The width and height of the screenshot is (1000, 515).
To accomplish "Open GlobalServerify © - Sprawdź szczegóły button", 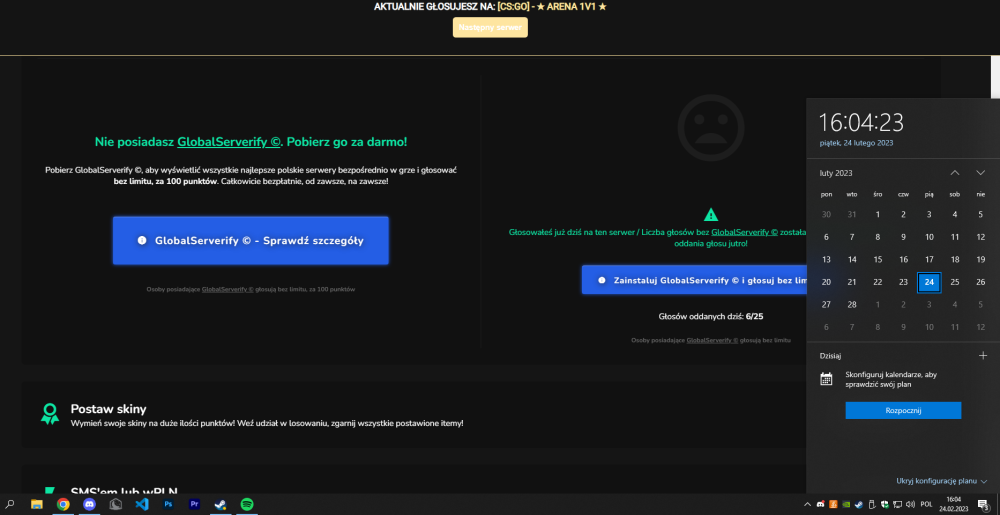I will click(x=251, y=240).
